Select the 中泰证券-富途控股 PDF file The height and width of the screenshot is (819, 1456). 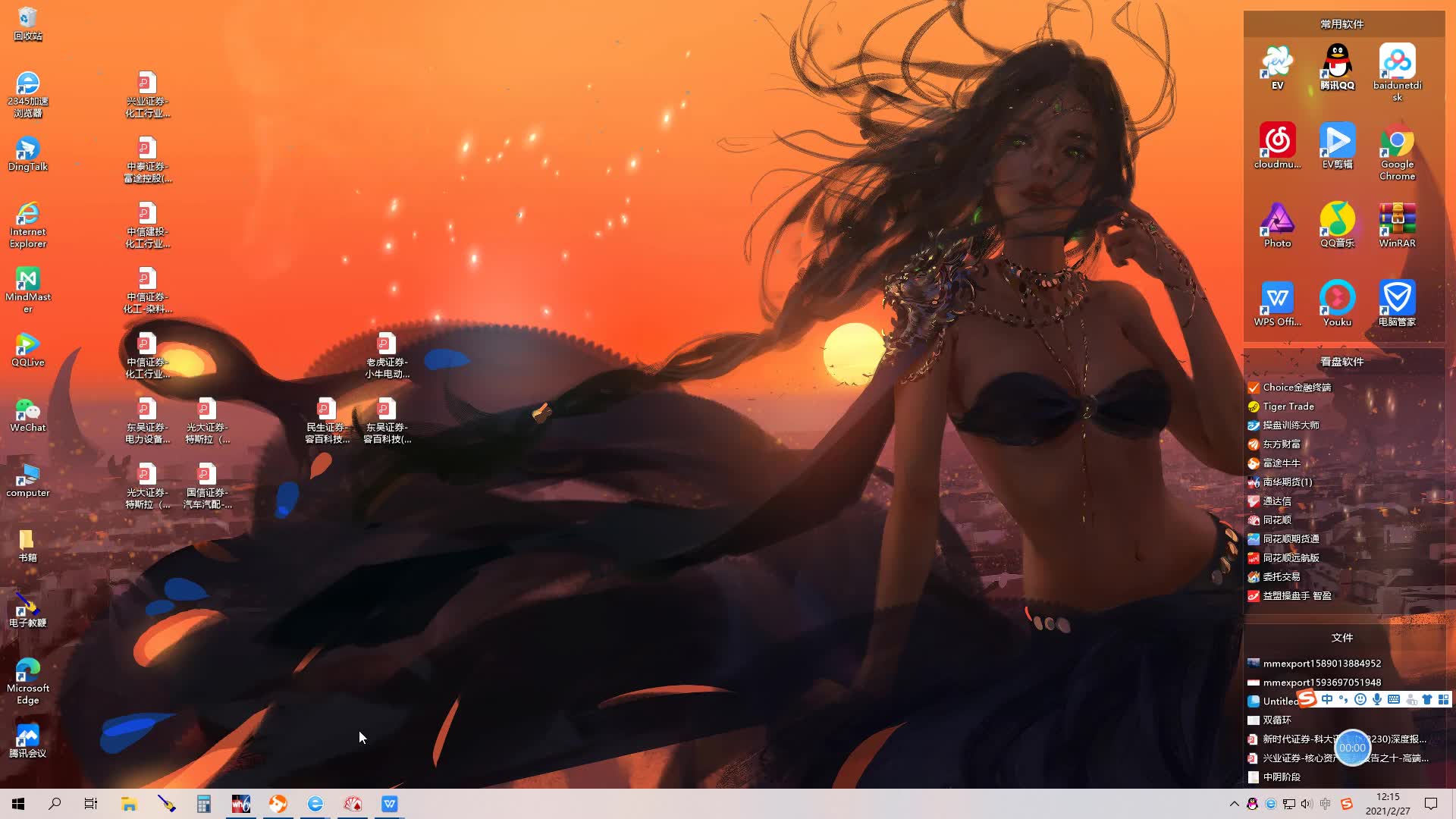tap(147, 159)
